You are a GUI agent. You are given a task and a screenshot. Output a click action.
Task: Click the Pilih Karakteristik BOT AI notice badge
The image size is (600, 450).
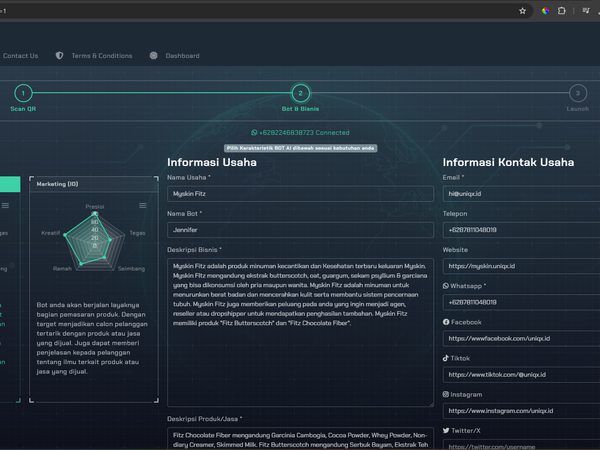click(300, 148)
